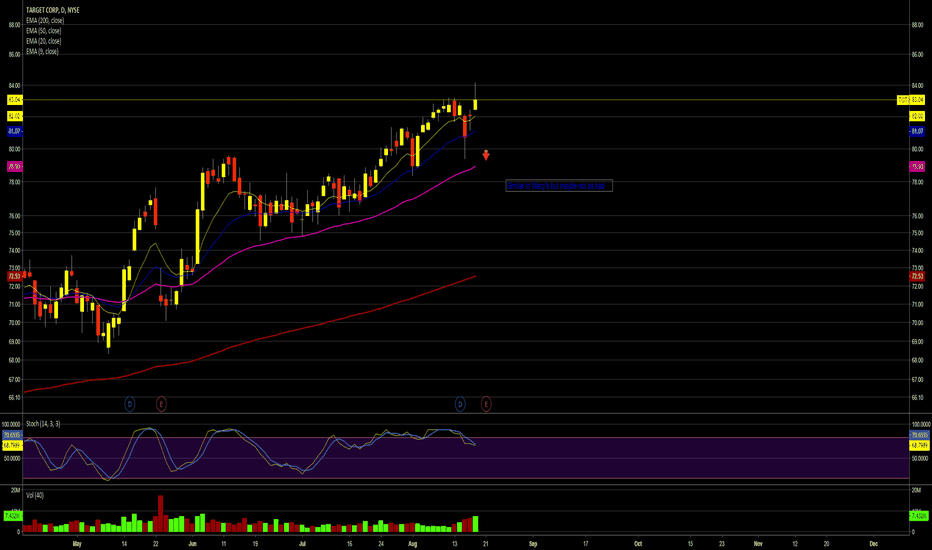932x550 pixels.
Task: Click the Sep label on the time axis
Action: (x=533, y=543)
